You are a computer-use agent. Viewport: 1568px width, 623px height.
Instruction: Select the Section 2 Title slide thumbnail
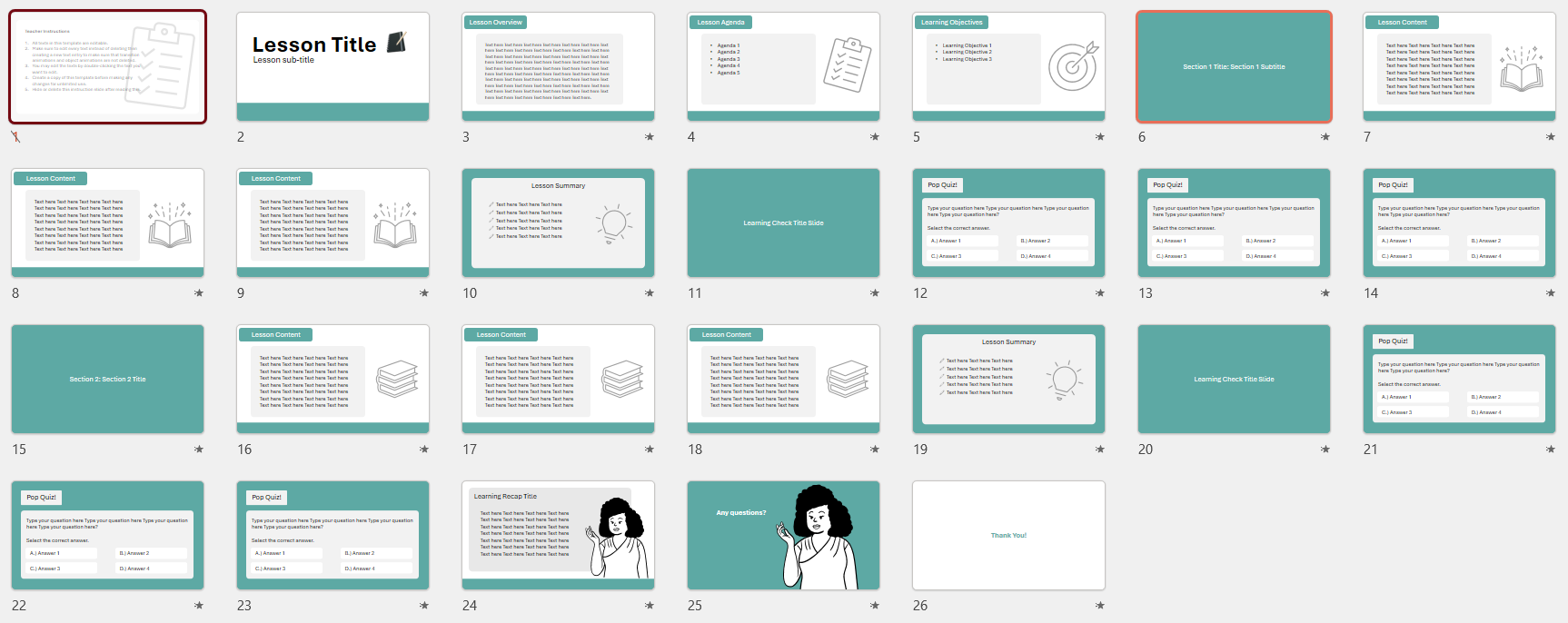[107, 380]
